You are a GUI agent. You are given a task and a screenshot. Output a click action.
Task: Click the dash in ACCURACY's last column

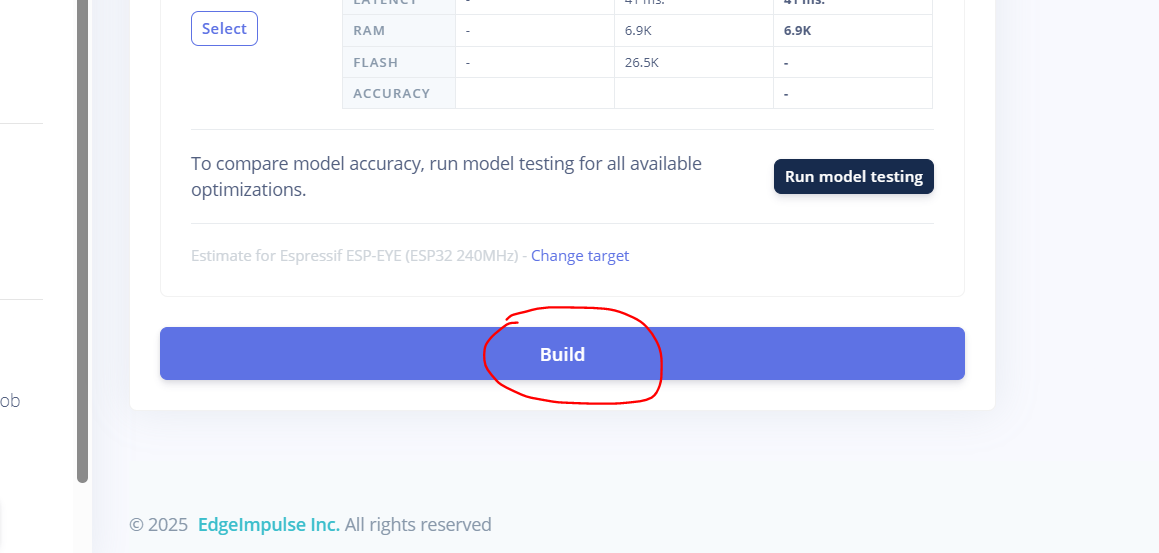click(786, 94)
